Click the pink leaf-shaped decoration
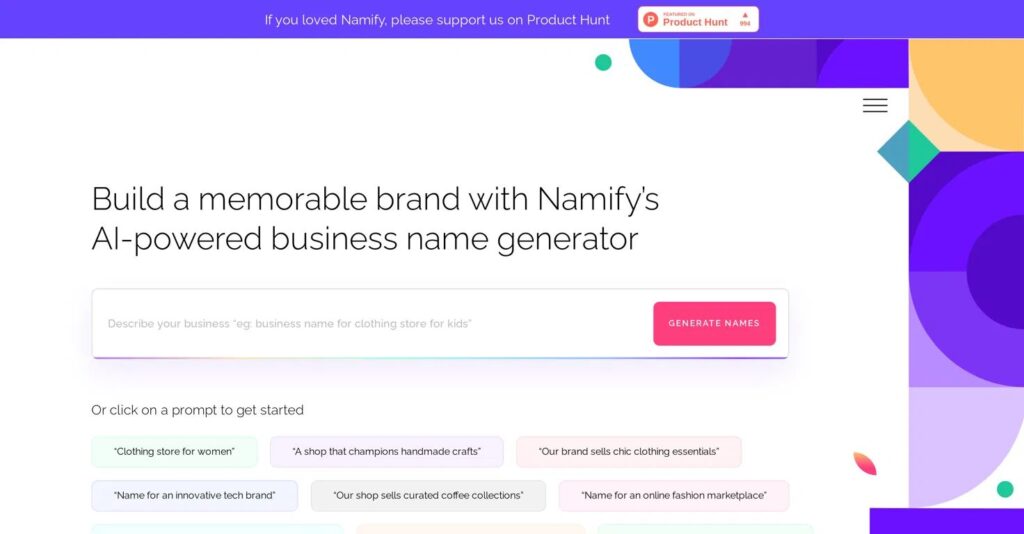Image resolution: width=1024 pixels, height=534 pixels. [864, 463]
